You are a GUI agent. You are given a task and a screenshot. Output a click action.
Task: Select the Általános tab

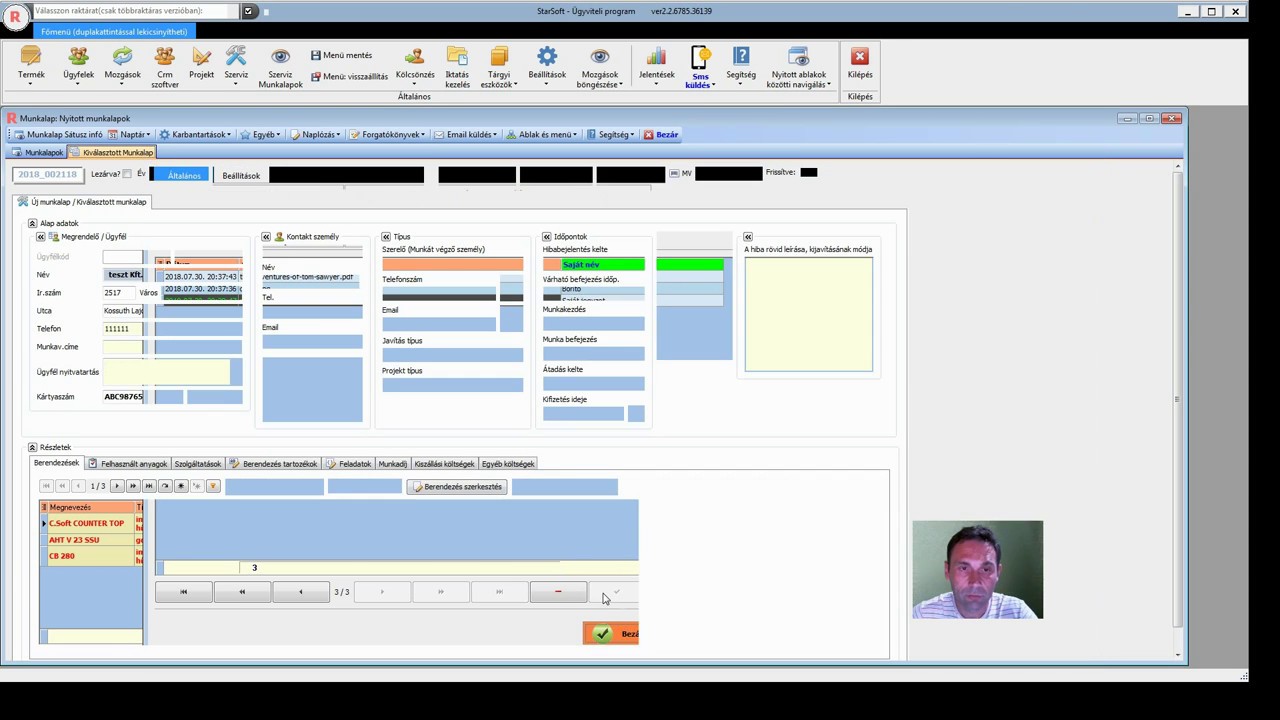point(183,175)
